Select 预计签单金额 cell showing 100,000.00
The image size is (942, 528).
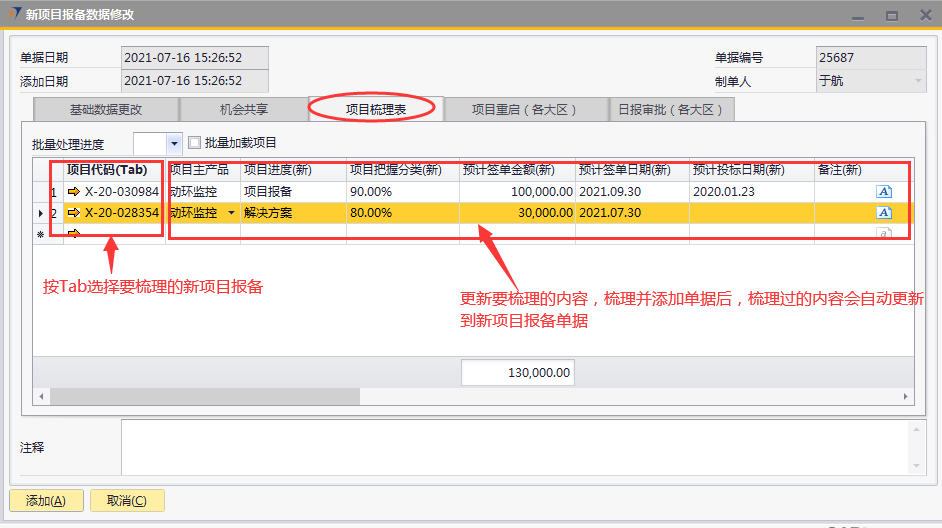(x=517, y=191)
